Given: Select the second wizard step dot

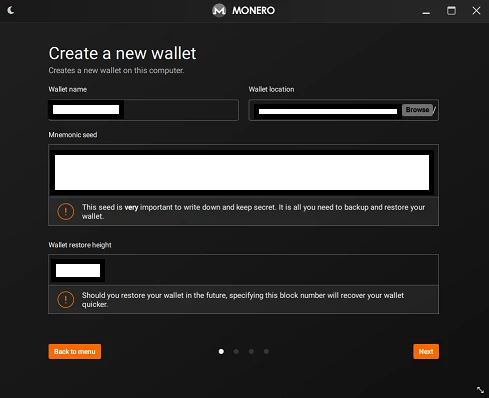Looking at the screenshot, I should pyautogui.click(x=236, y=351).
